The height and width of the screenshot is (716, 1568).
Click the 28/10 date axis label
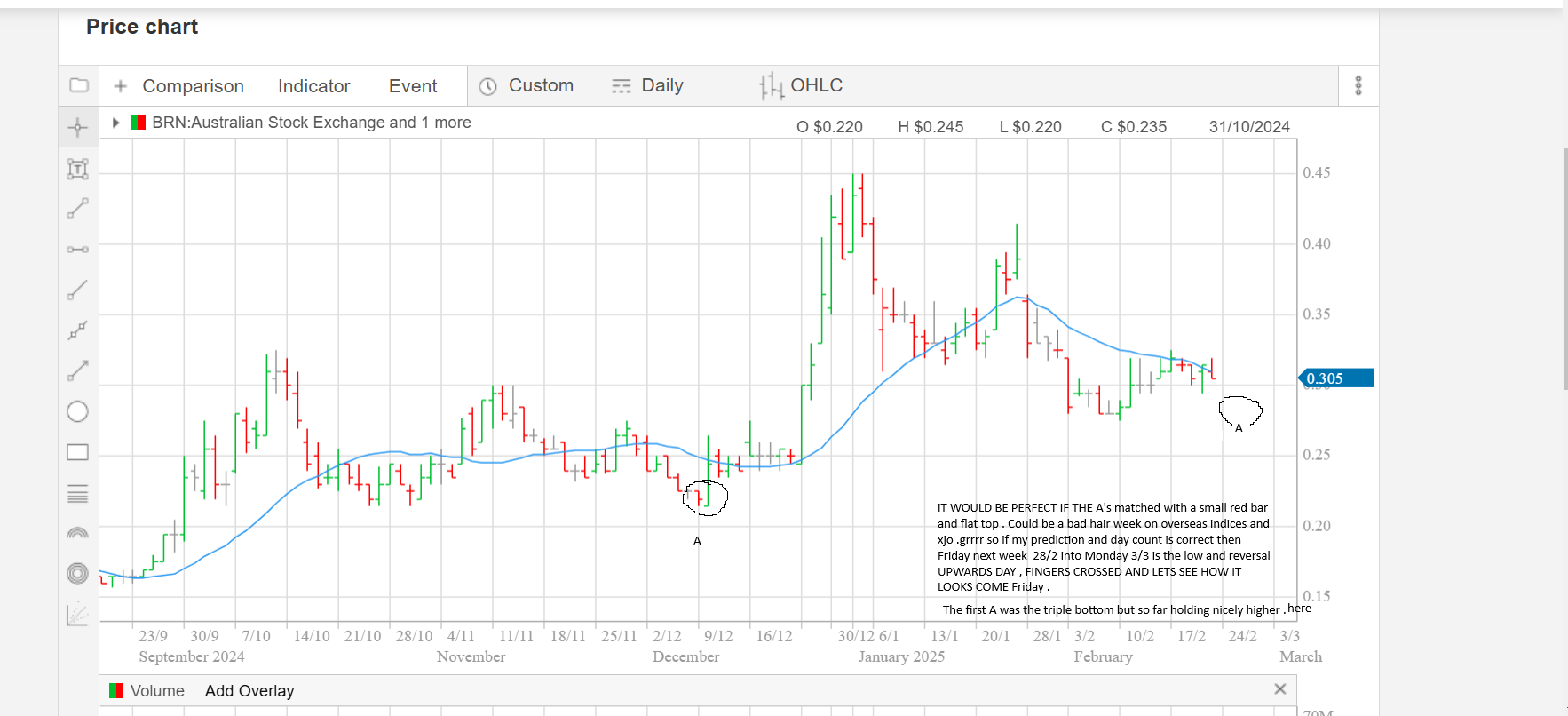click(x=415, y=636)
